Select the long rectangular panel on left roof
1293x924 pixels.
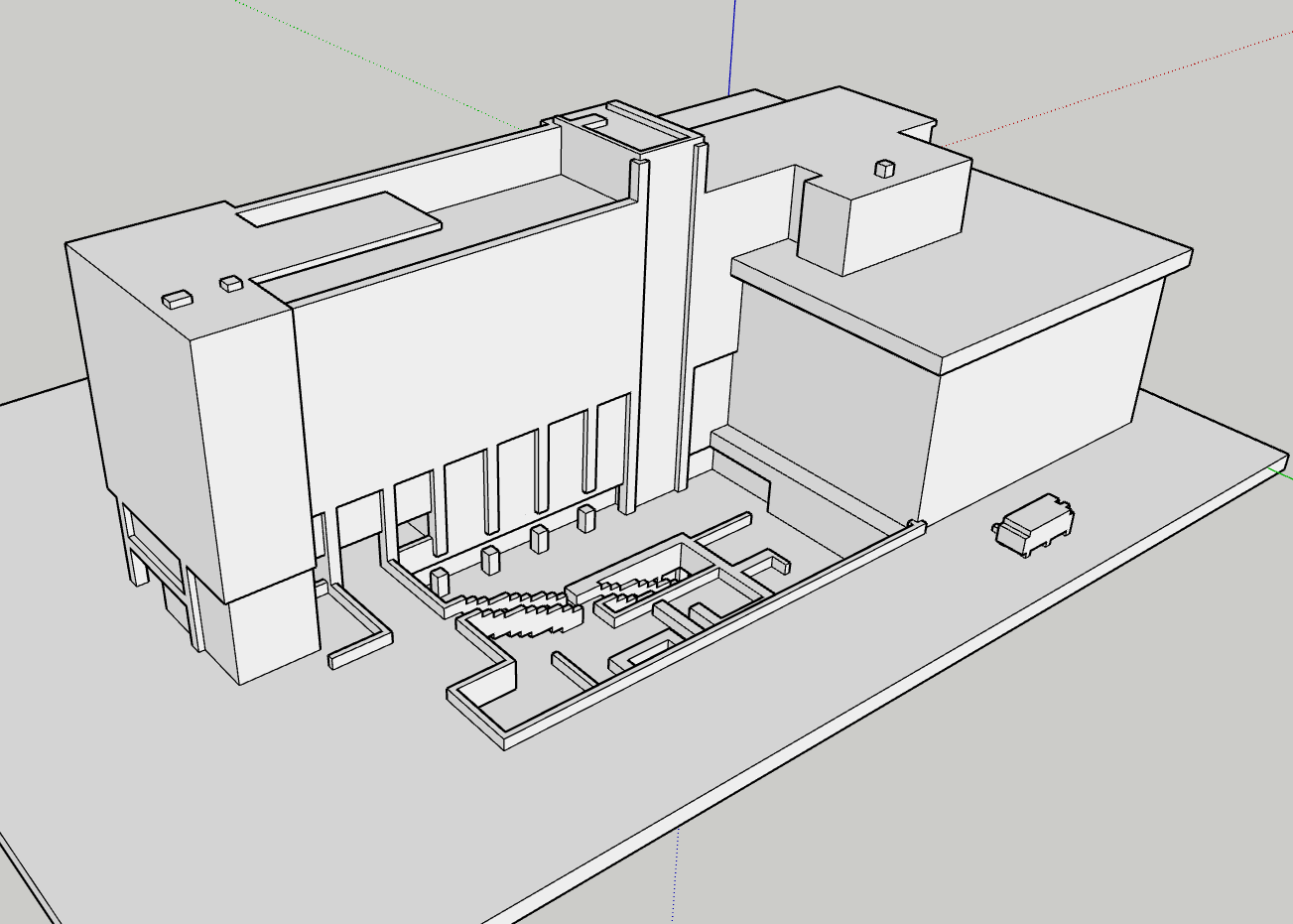point(337,213)
